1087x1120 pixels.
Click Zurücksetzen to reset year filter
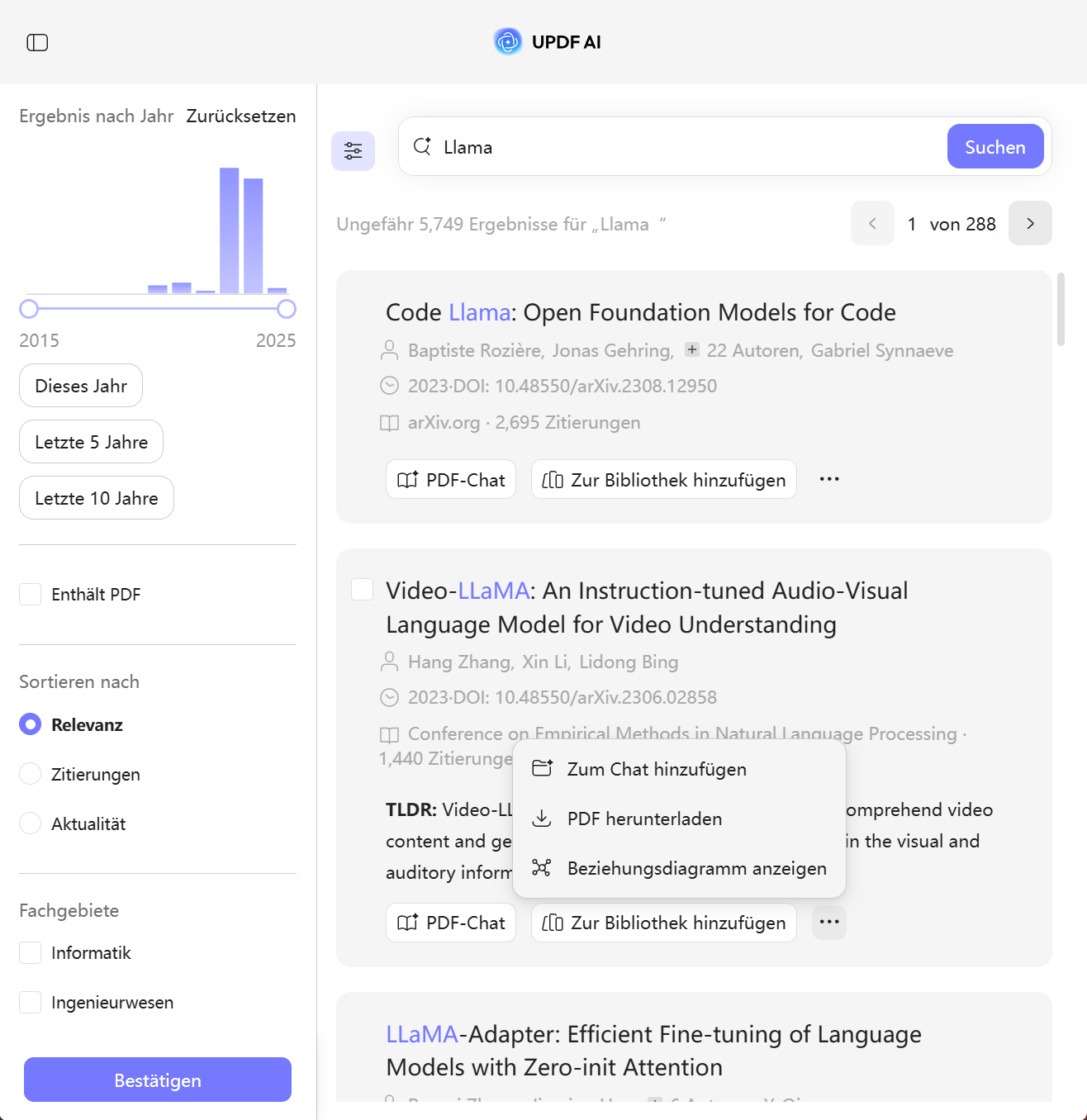click(x=241, y=116)
